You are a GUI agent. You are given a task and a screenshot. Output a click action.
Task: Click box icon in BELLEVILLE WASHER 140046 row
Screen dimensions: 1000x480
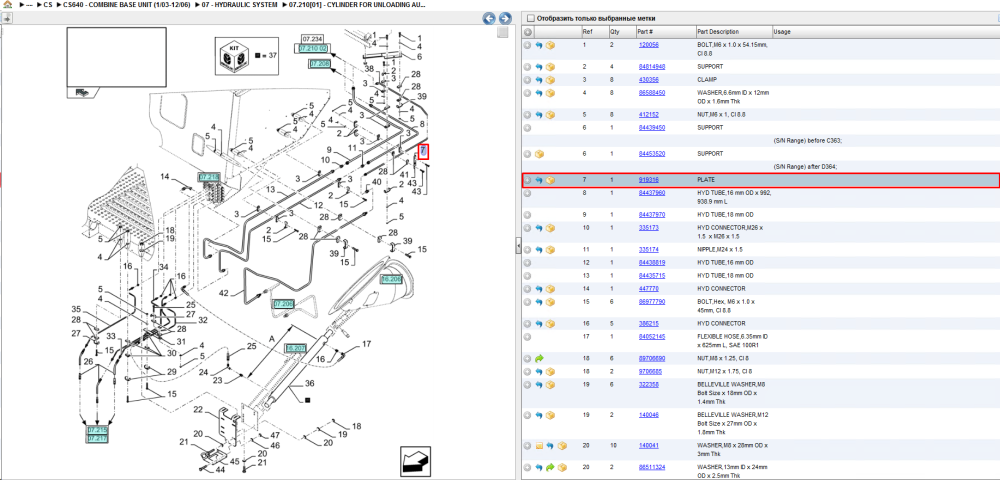(550, 414)
